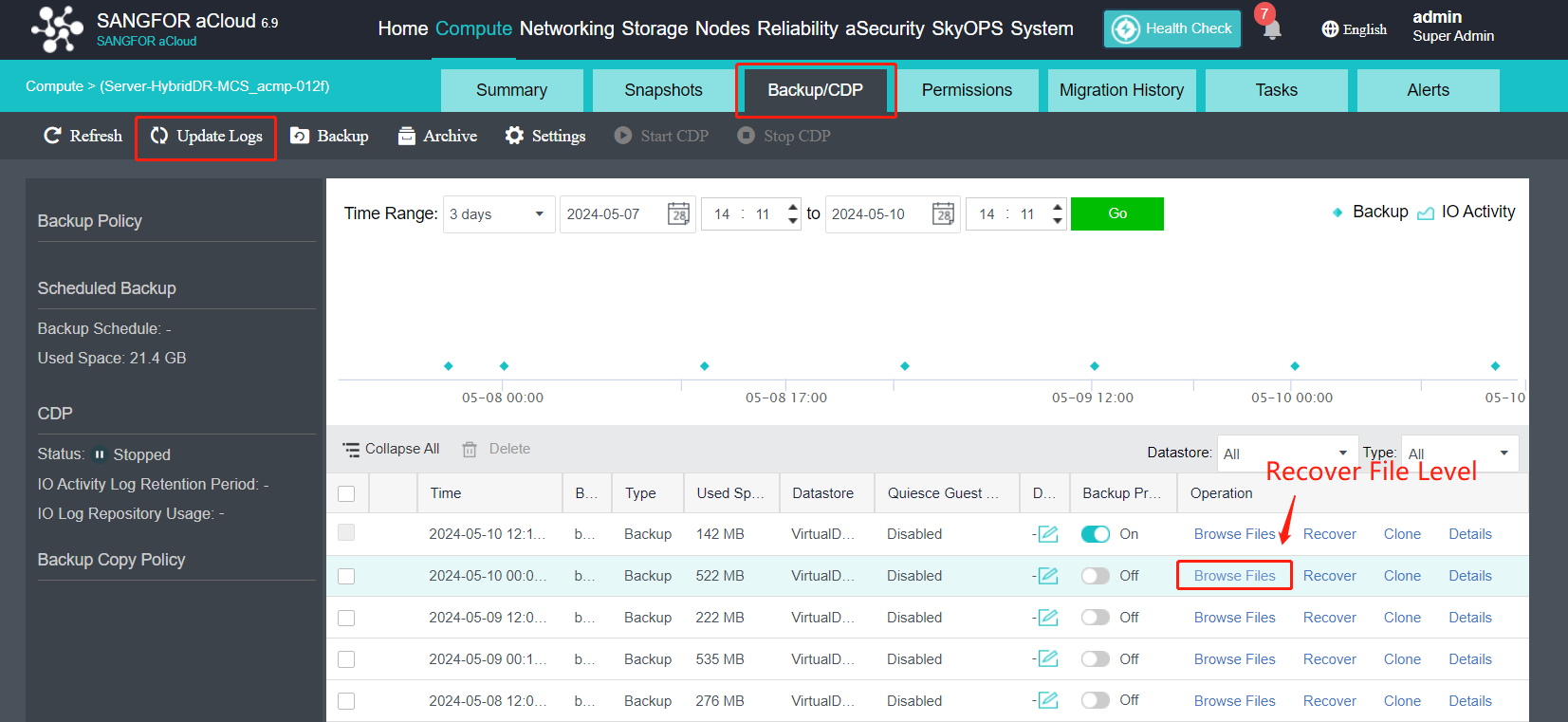Click Update Logs in toolbar
1568x722 pixels.
[x=206, y=137]
